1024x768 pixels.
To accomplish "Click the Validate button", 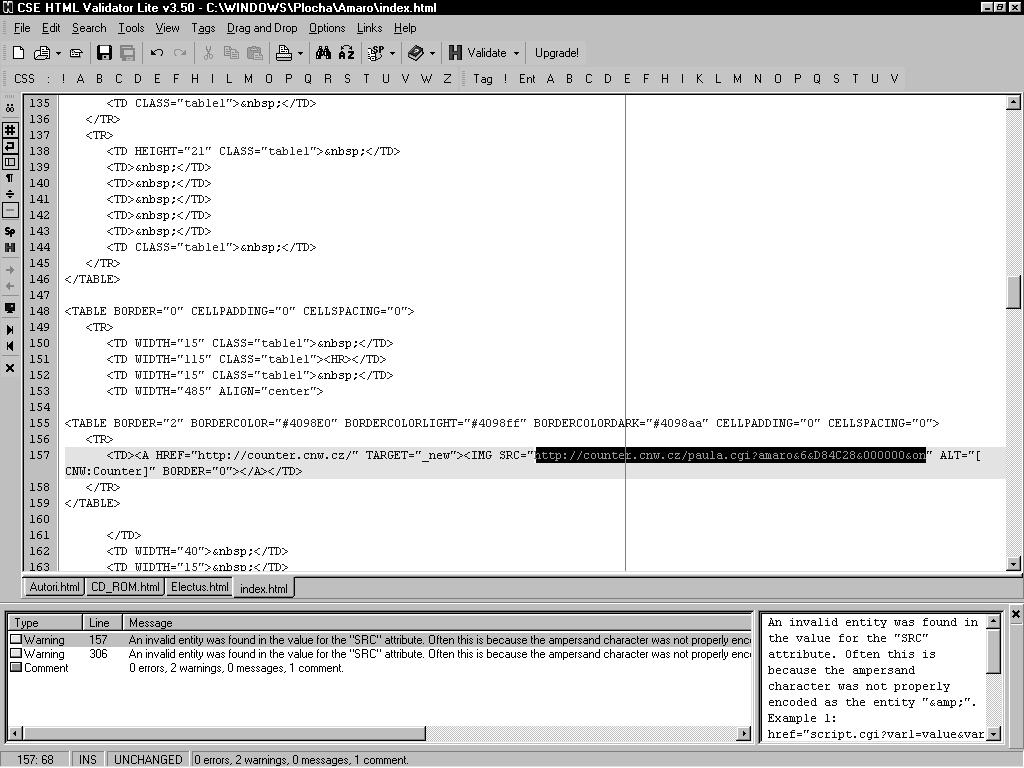I will click(x=478, y=53).
